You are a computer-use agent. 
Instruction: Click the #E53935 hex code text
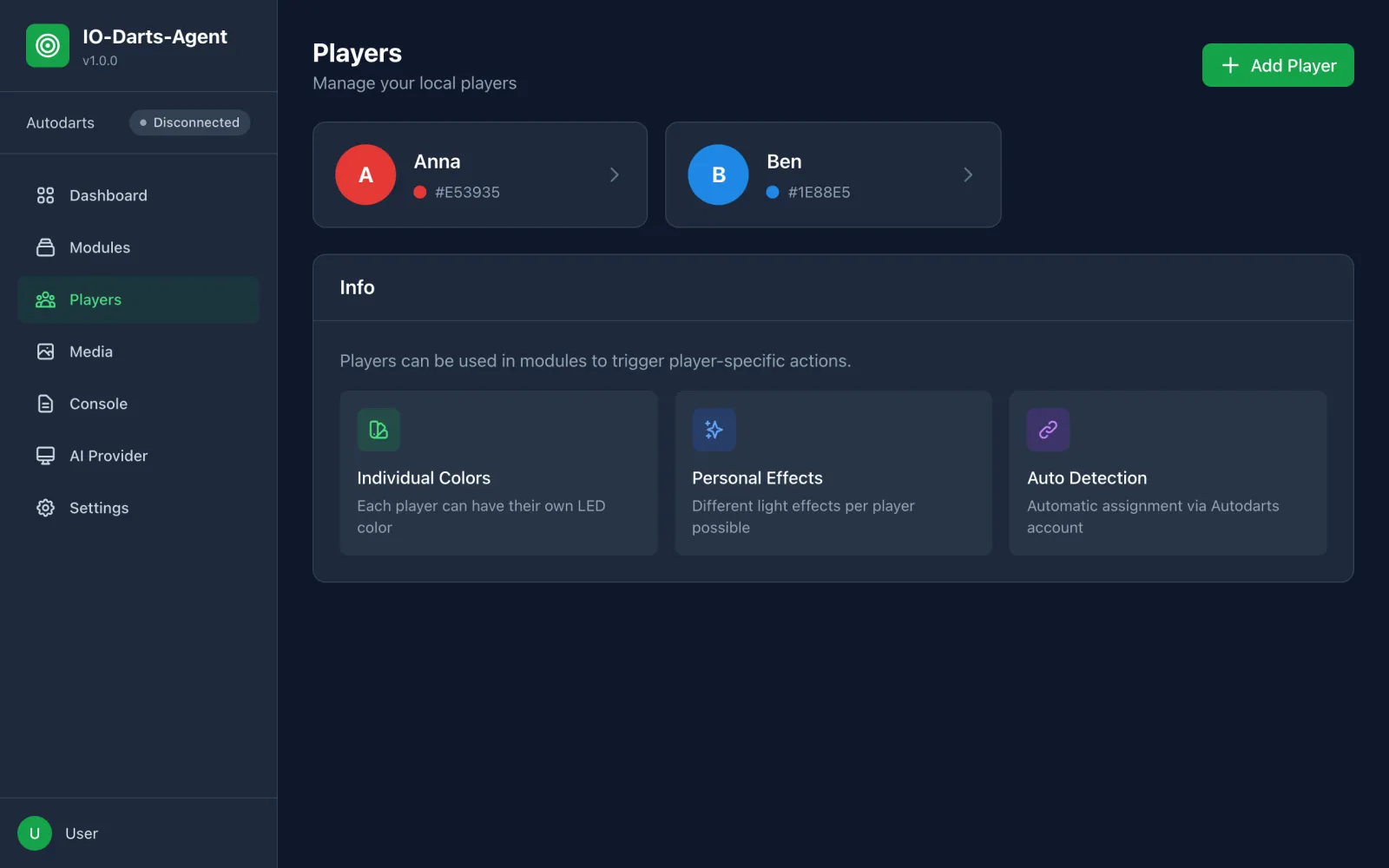click(467, 192)
